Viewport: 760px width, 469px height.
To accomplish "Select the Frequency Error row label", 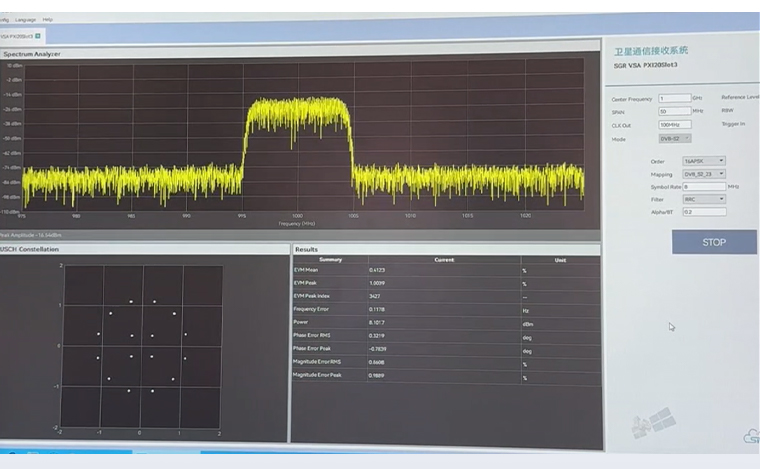I will (x=311, y=309).
